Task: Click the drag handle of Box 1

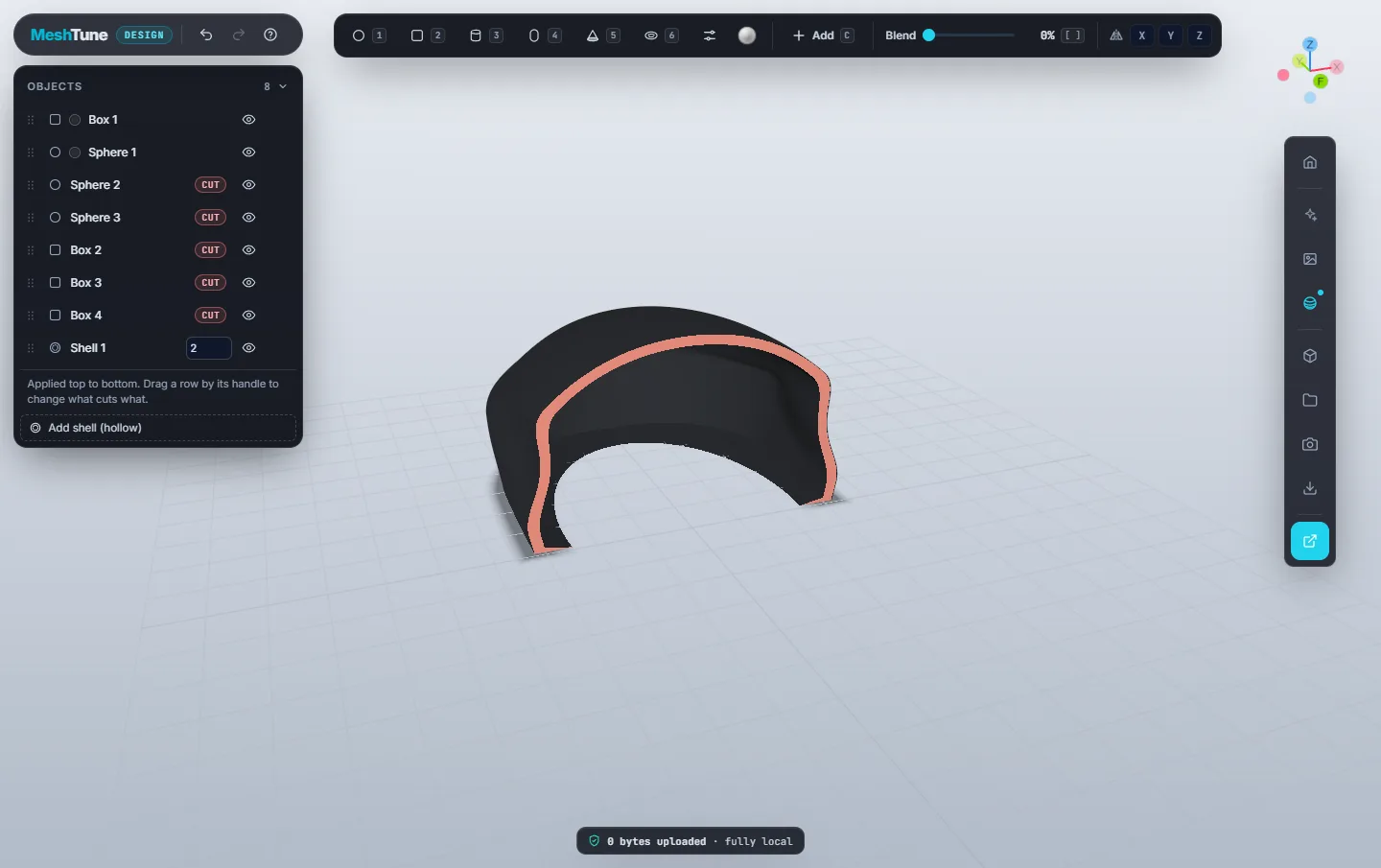Action: [31, 120]
